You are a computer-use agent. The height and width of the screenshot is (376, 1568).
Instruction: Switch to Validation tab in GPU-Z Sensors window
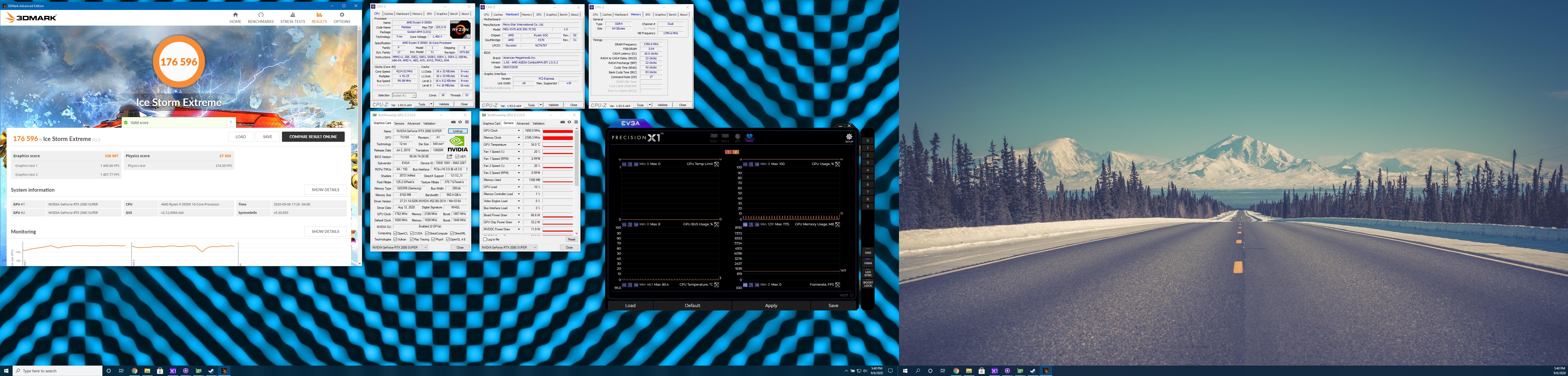(539, 124)
